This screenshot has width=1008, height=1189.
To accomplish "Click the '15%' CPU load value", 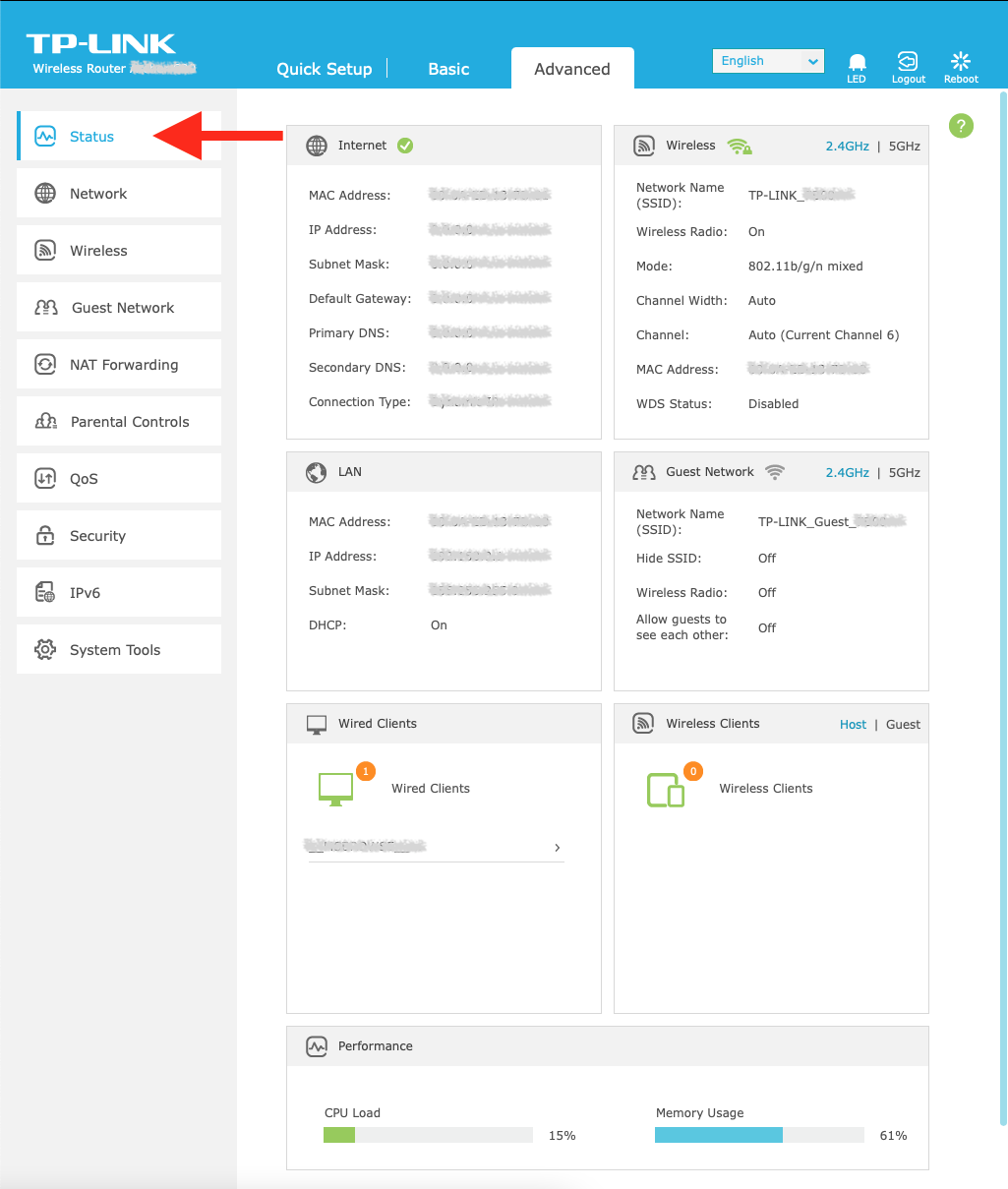I will tap(563, 1136).
